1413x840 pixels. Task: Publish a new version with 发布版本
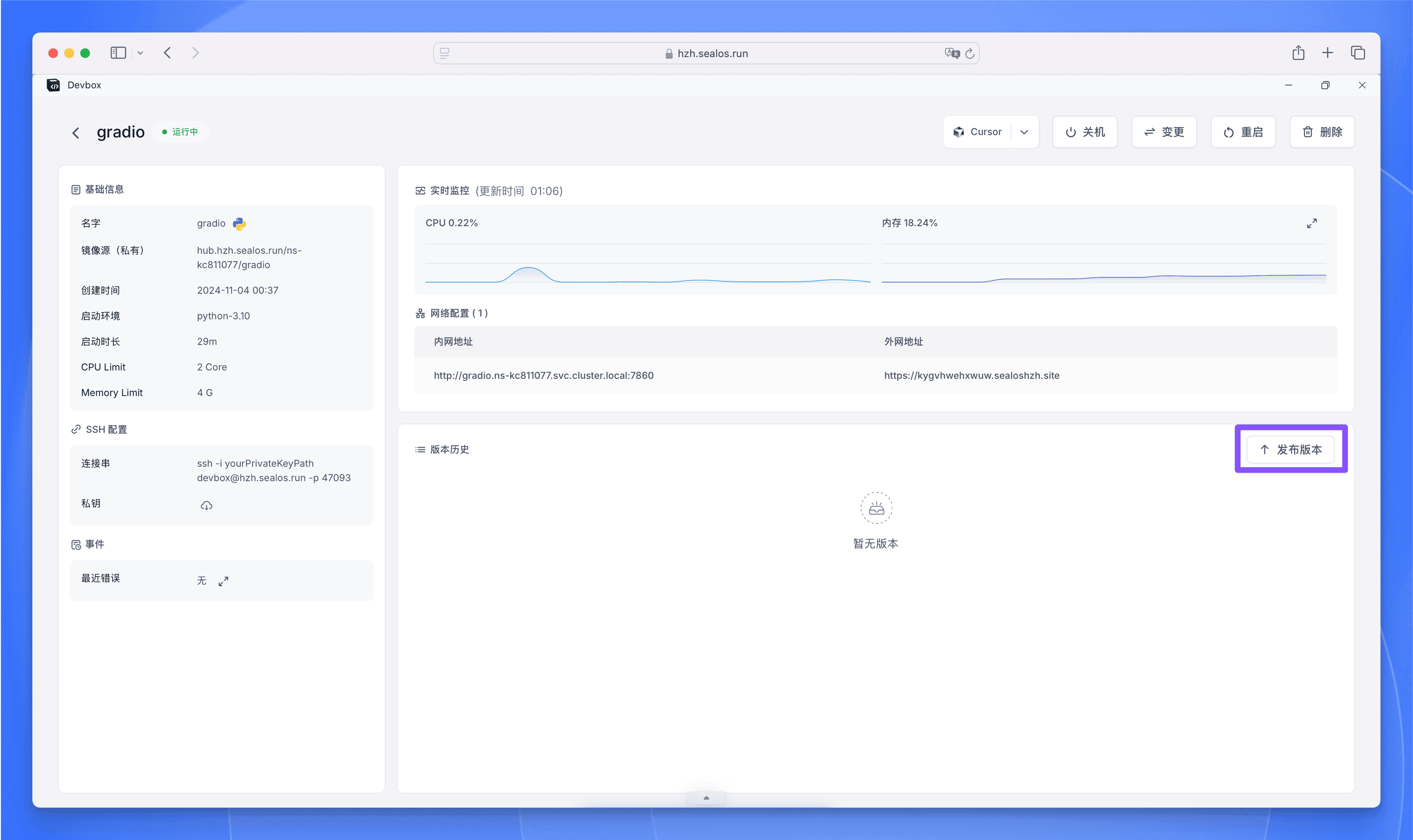1291,450
